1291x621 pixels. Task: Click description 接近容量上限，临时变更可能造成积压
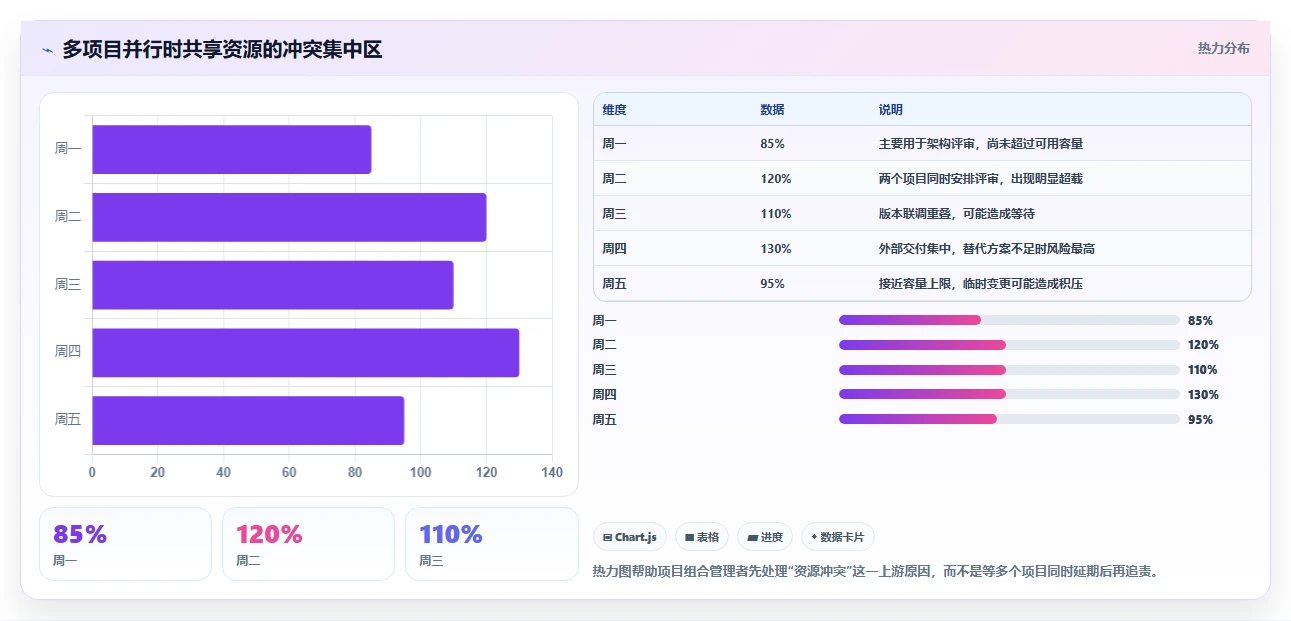(981, 284)
